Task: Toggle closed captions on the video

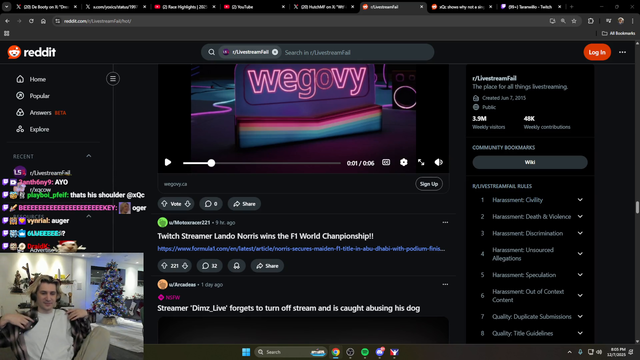Action: [x=386, y=162]
